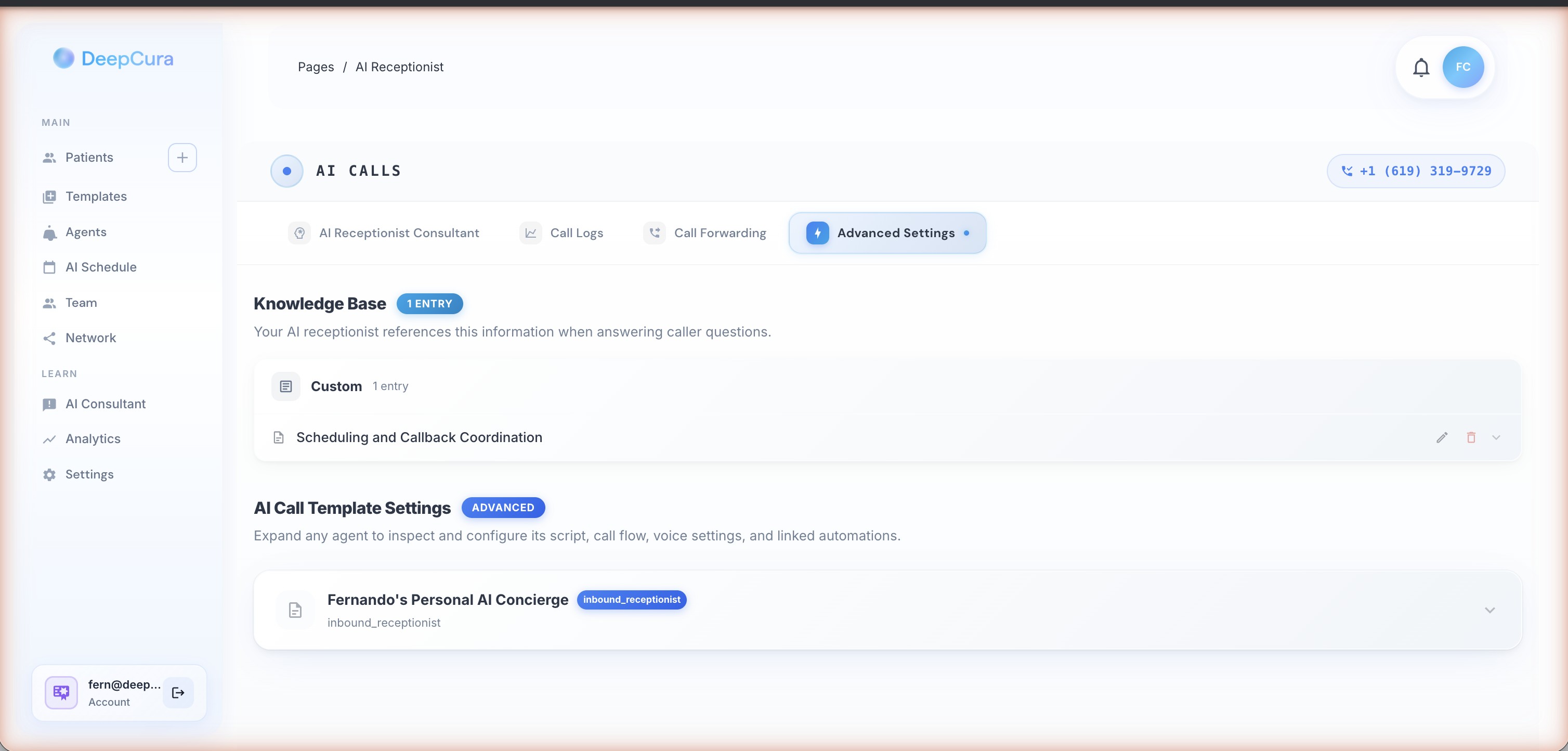Open the fern@deep... account entry
1568x751 pixels.
coord(119,693)
